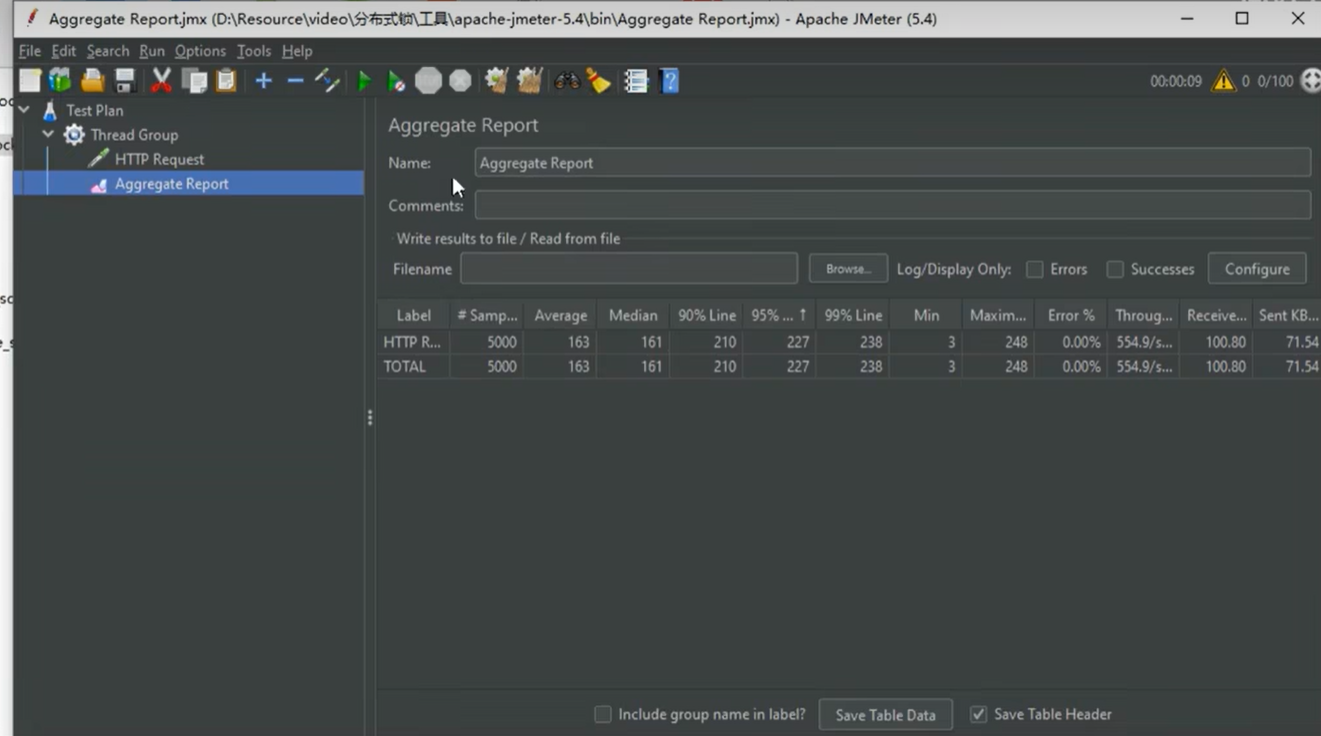
Task: Click the Shutdown icon in the toolbar
Action: tap(460, 81)
